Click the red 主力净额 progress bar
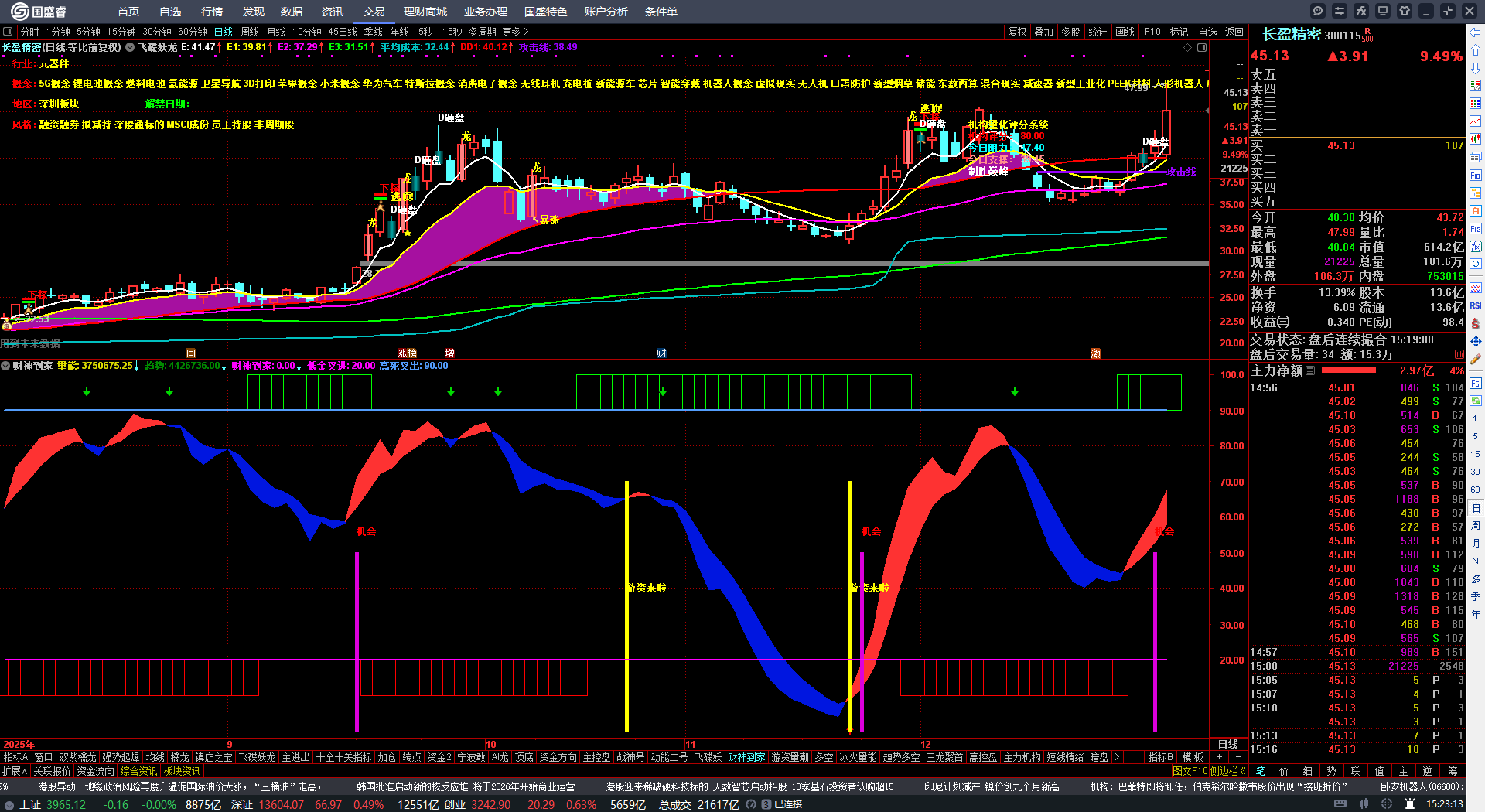 (x=1347, y=371)
